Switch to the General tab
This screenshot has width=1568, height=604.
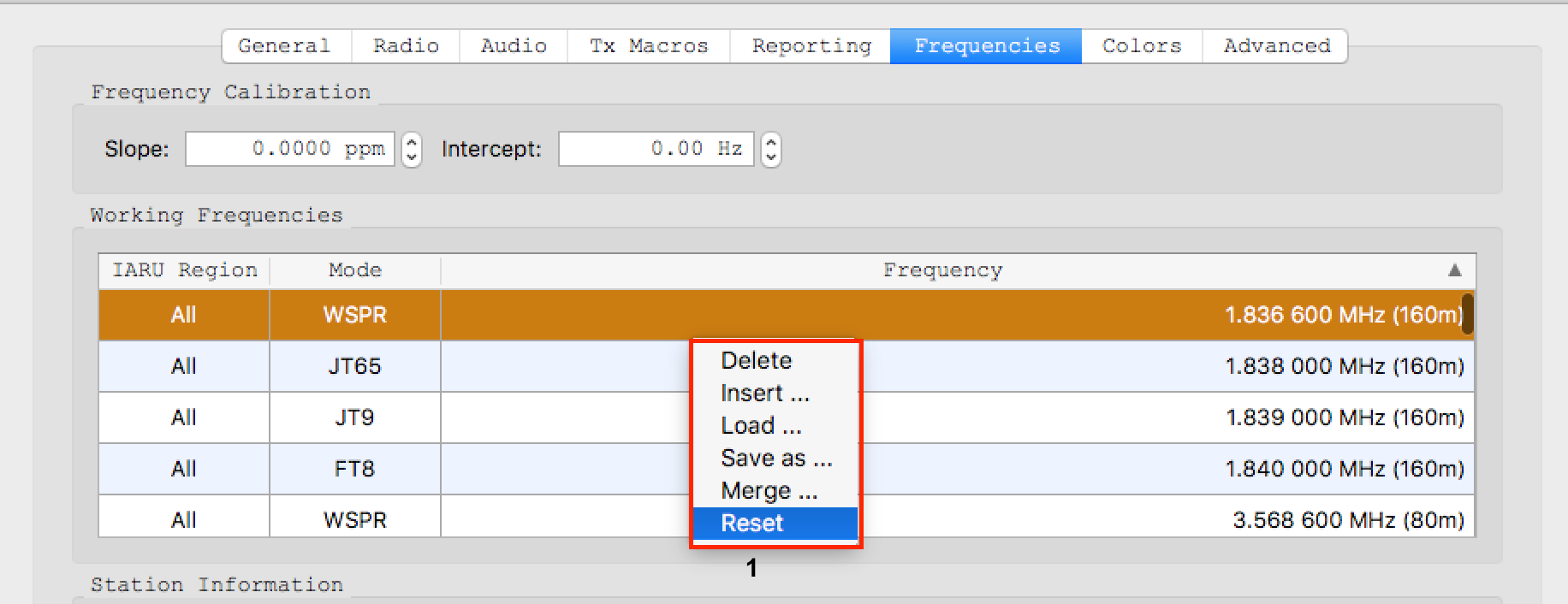[286, 46]
